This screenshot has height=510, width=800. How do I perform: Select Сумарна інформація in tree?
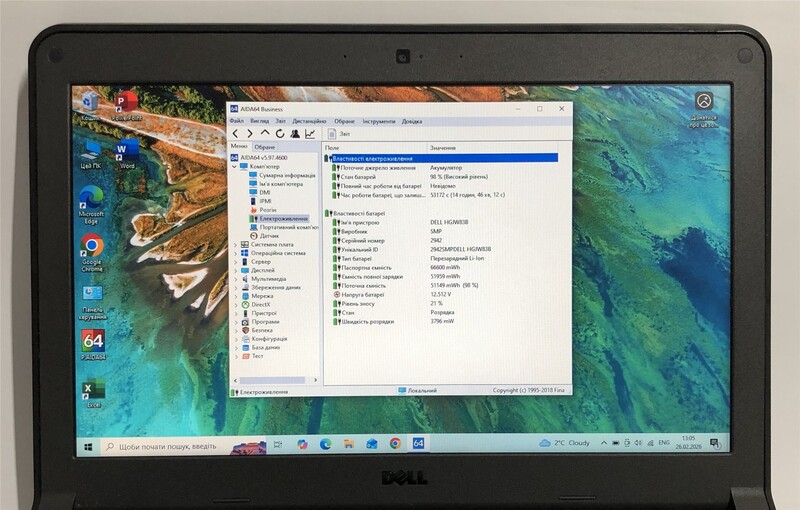tap(282, 175)
